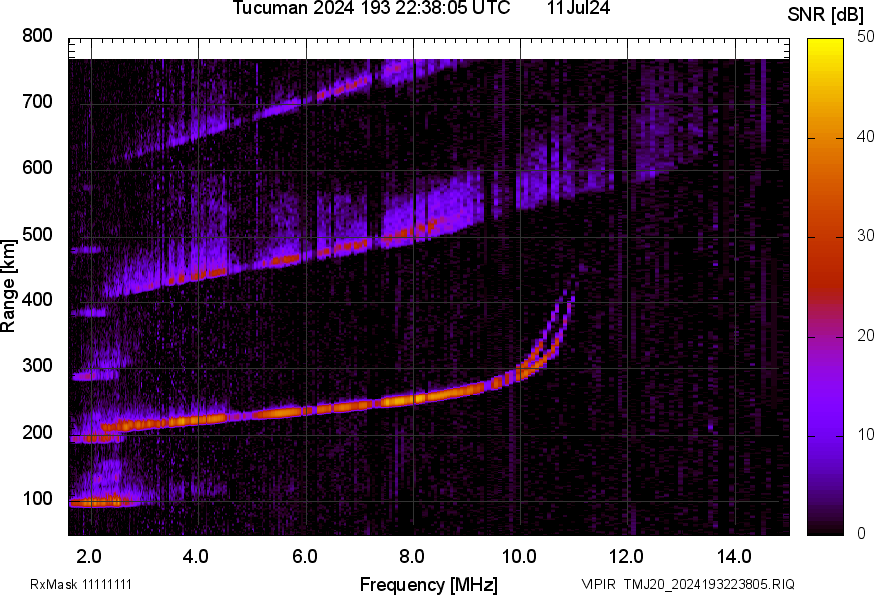Click the 11Jul24 date label
Screen dimensions: 874x595
(579, 9)
